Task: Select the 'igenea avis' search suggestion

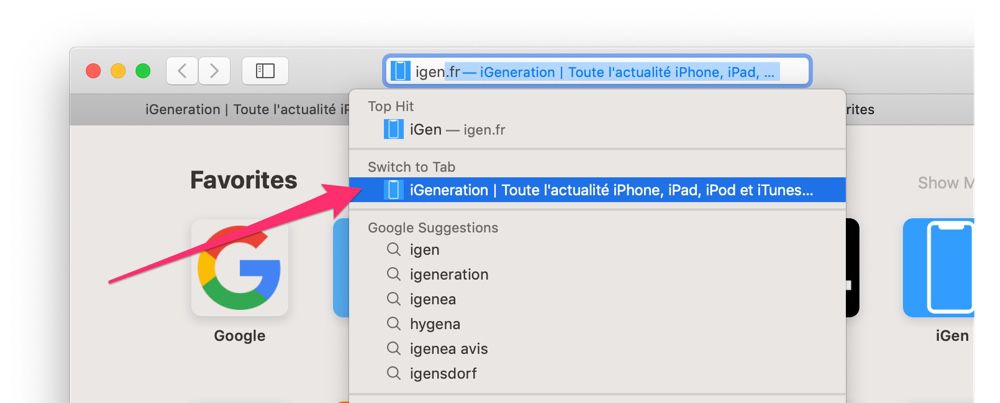Action: coord(598,349)
